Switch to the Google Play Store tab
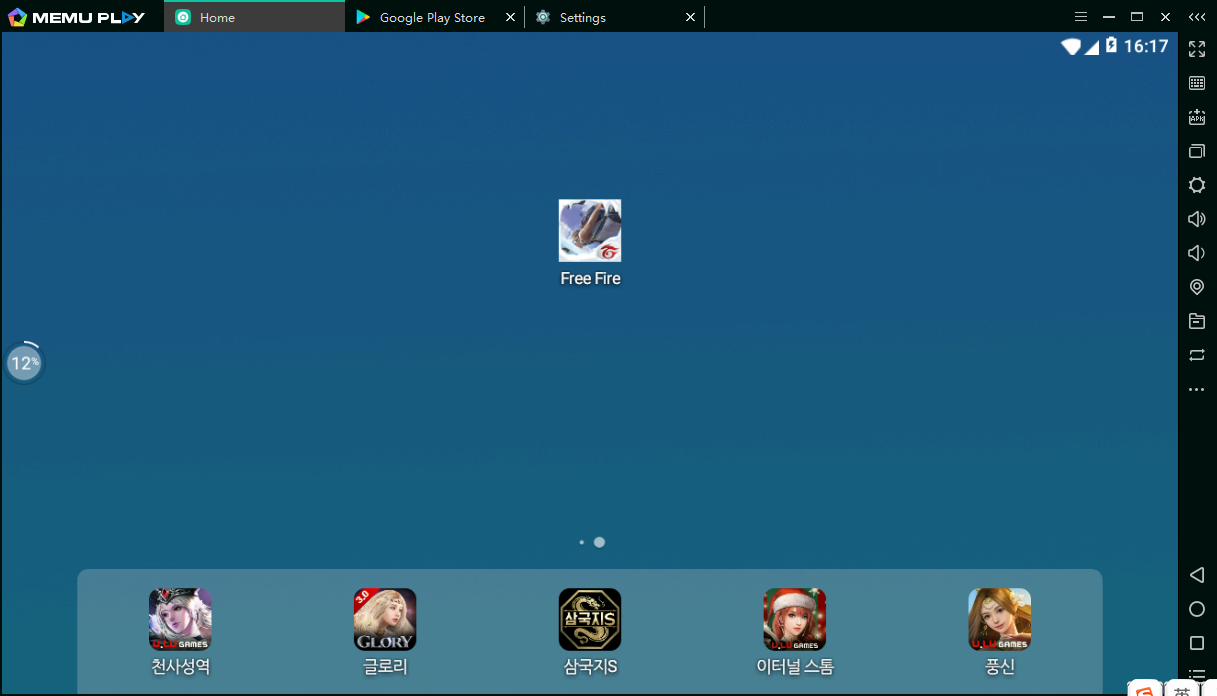The width and height of the screenshot is (1217, 696). click(432, 17)
